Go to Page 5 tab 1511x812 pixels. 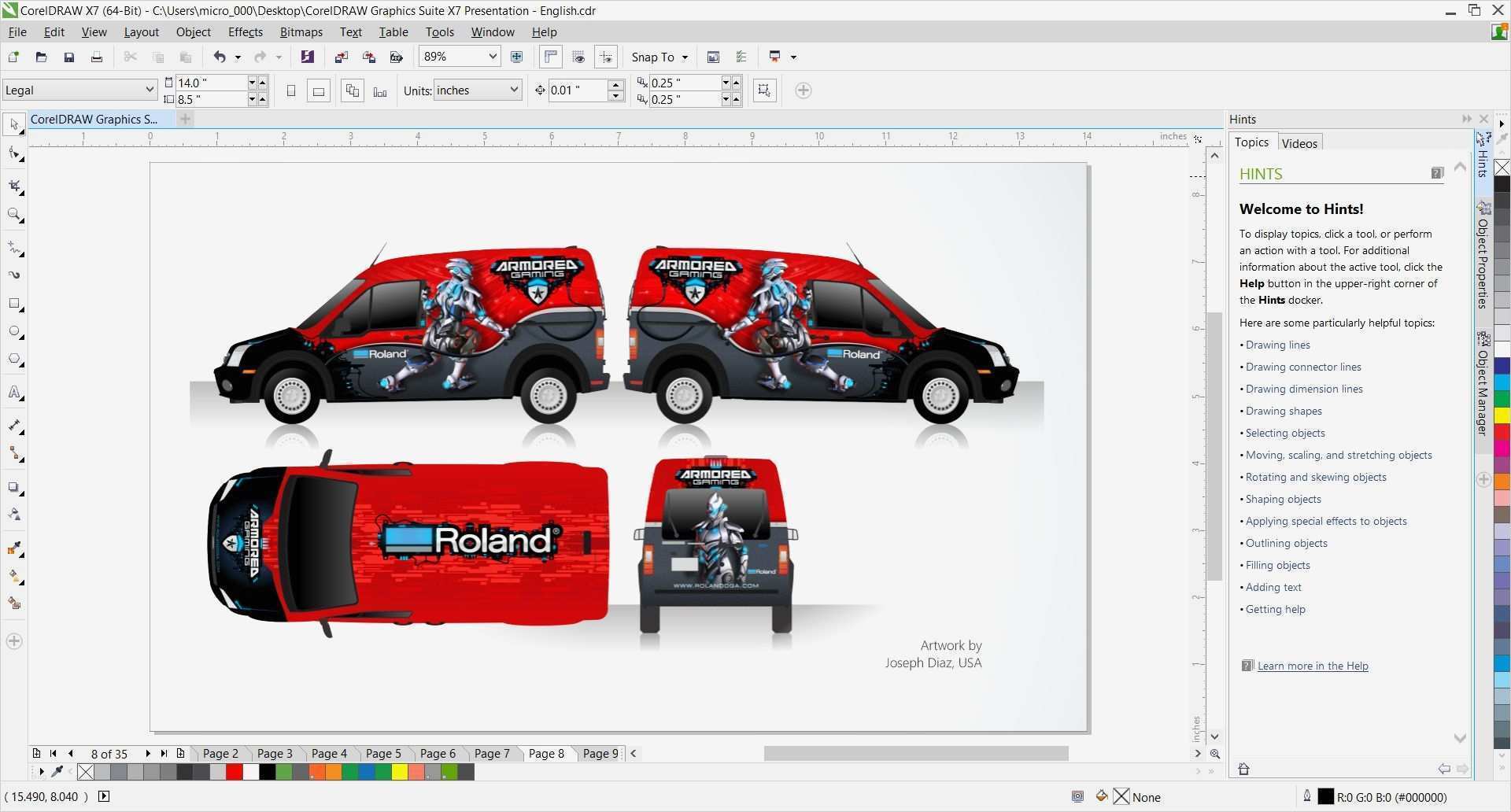pos(383,754)
